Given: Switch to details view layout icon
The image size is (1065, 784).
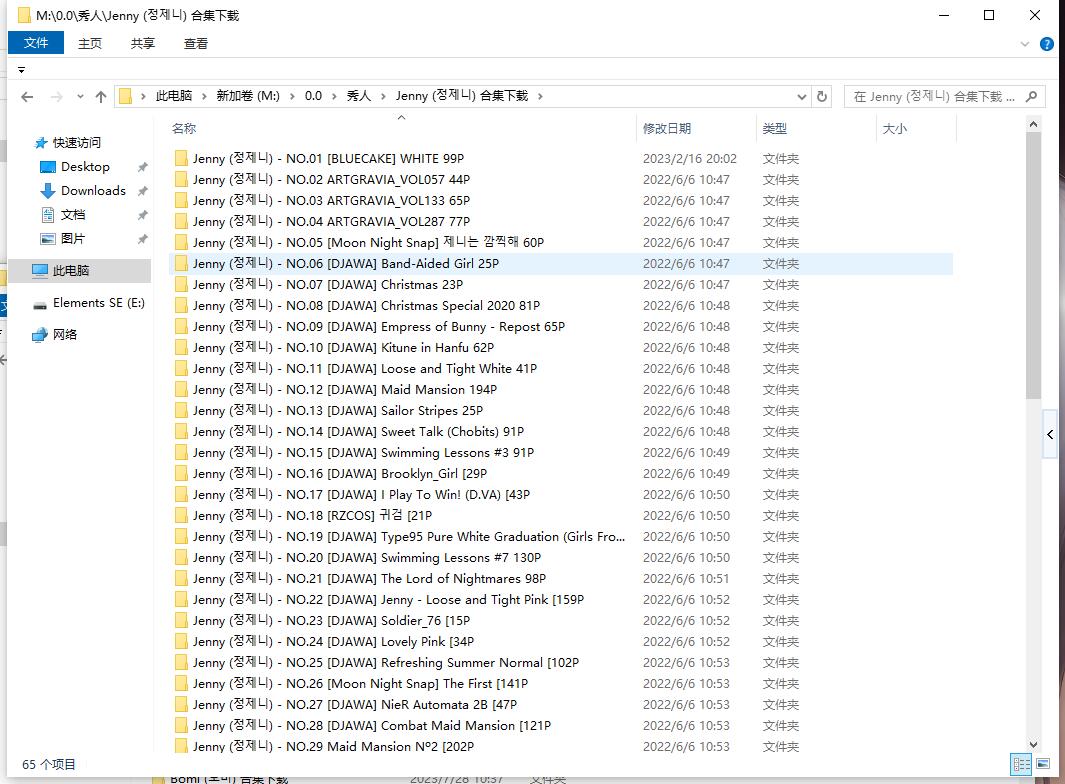Looking at the screenshot, I should 1021,764.
